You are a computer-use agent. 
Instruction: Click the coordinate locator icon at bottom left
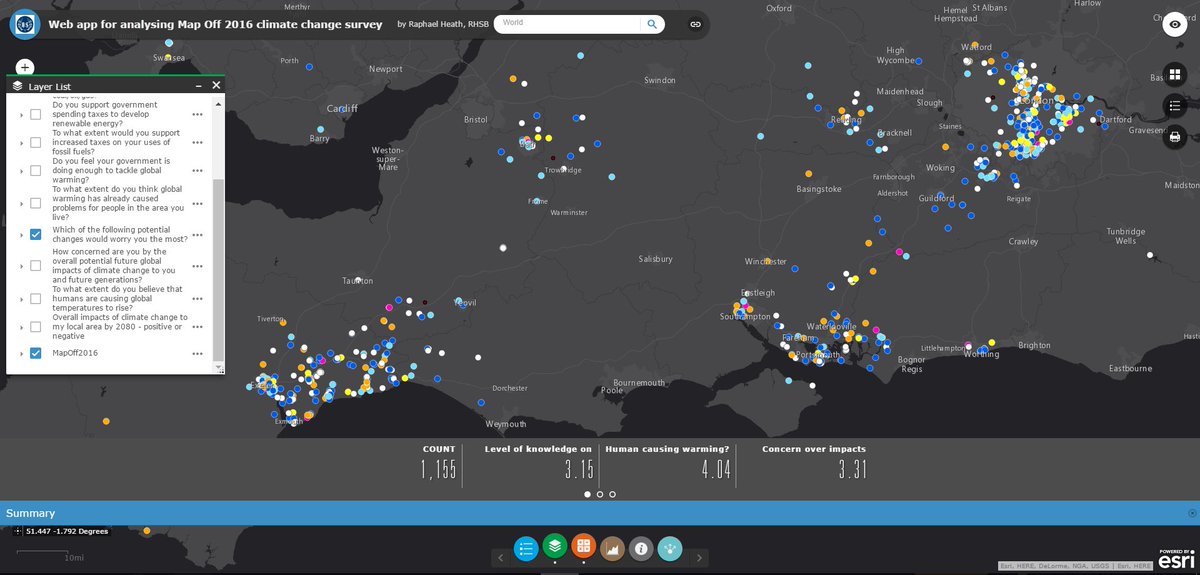click(x=18, y=531)
